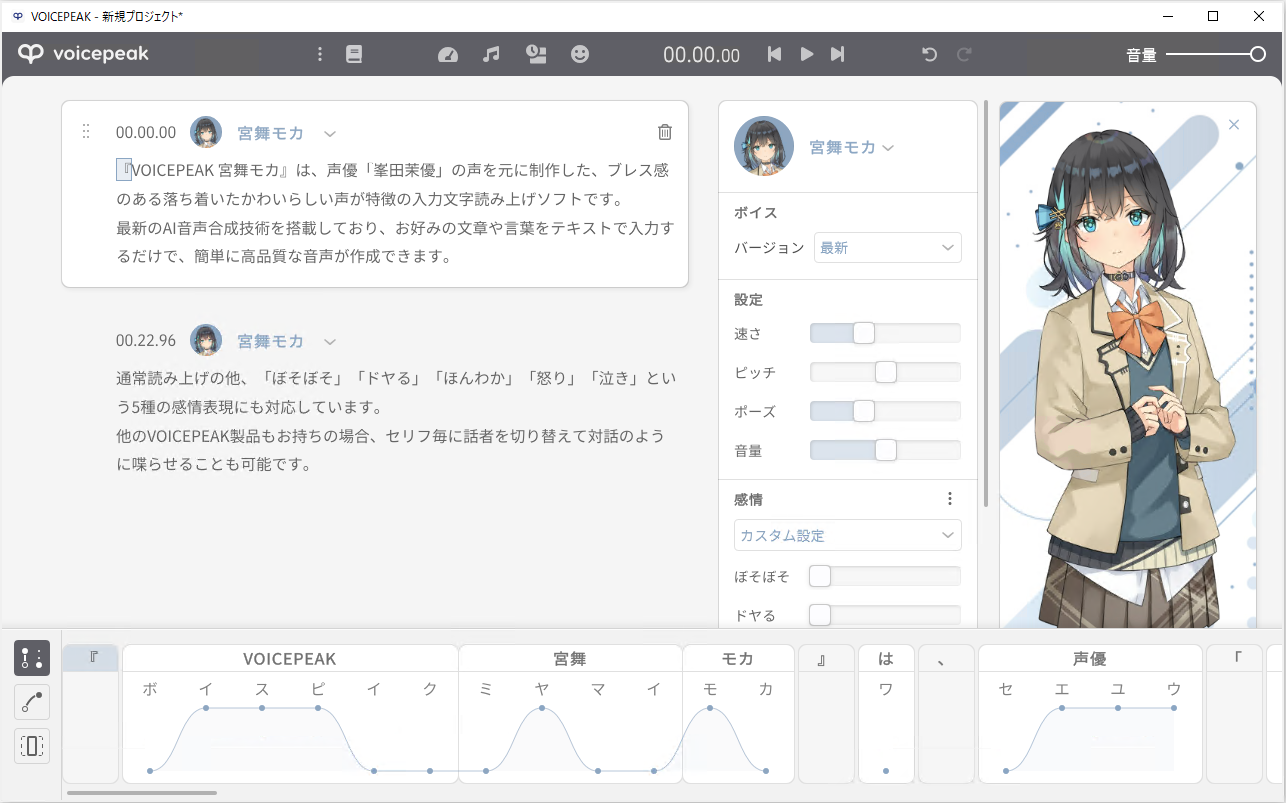Select the pitch curve editing mode icon
The image size is (1286, 803).
[x=31, y=702]
